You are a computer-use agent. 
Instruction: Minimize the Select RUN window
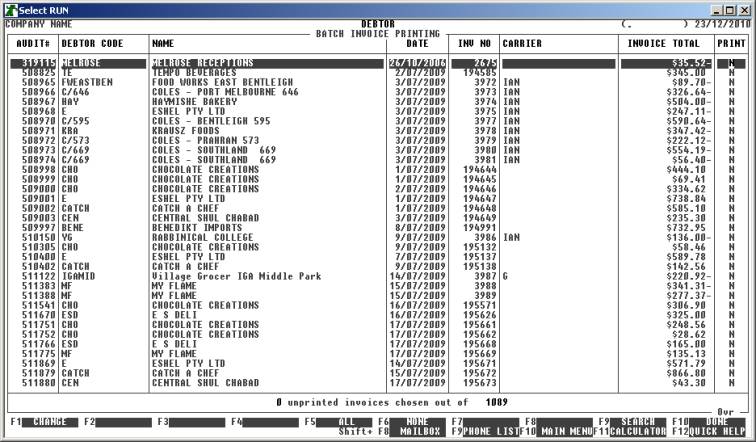click(x=717, y=10)
